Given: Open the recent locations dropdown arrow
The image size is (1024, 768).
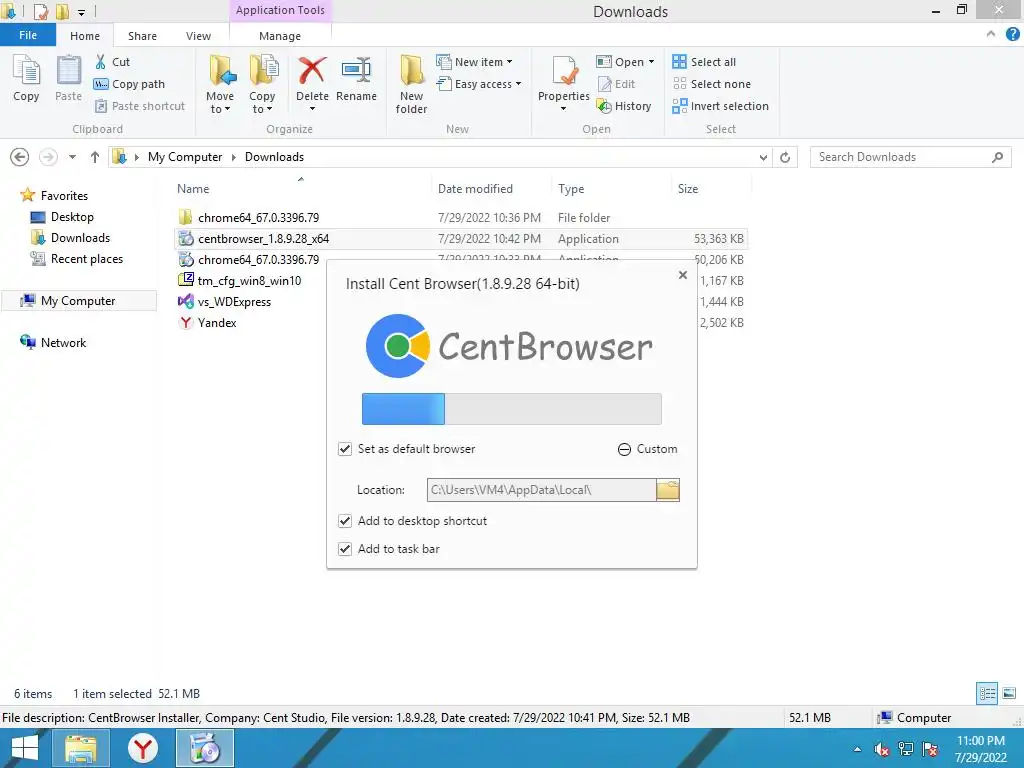Looking at the screenshot, I should click(72, 157).
